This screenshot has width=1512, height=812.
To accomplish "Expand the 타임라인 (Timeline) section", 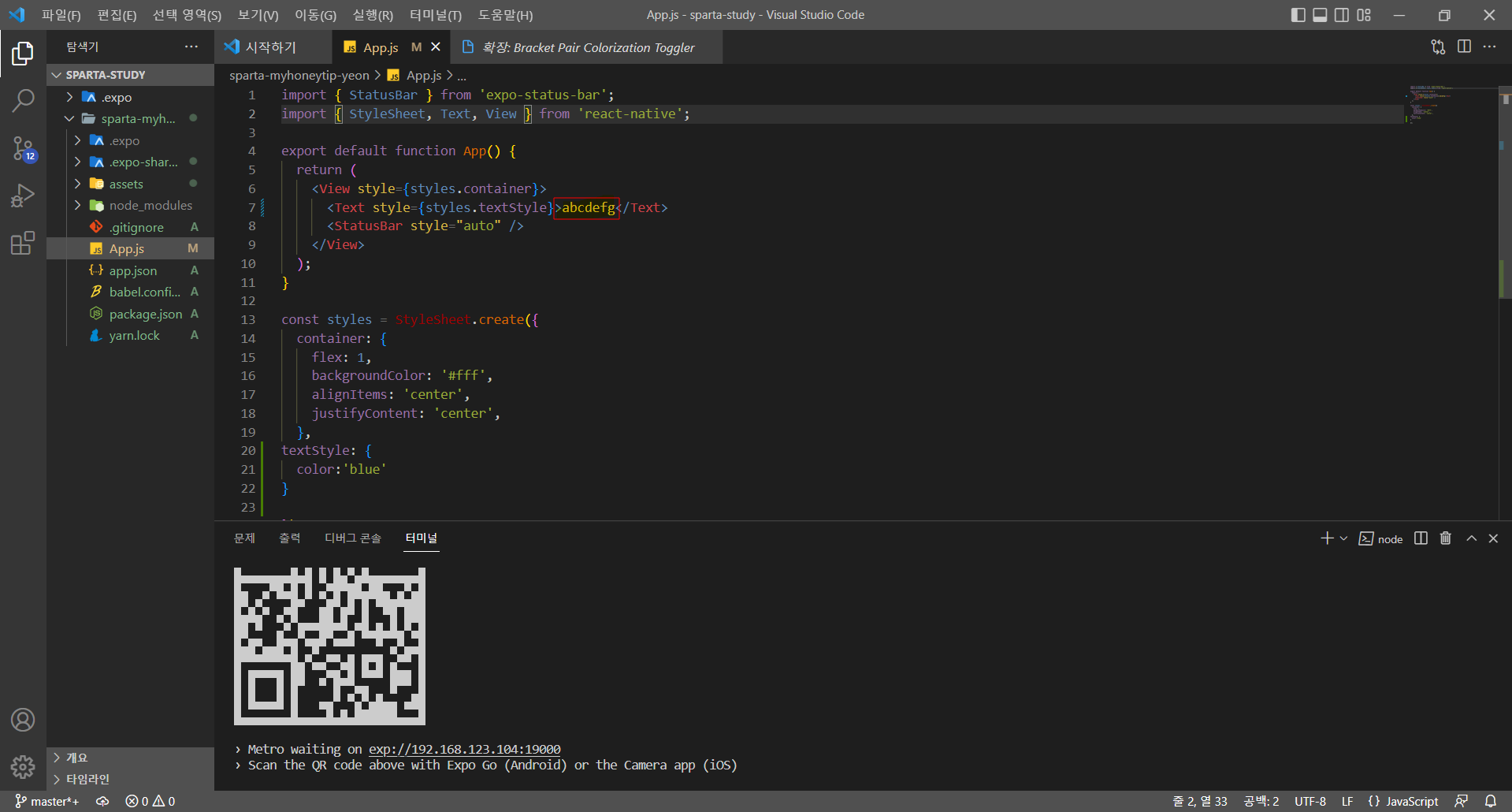I will click(130, 779).
